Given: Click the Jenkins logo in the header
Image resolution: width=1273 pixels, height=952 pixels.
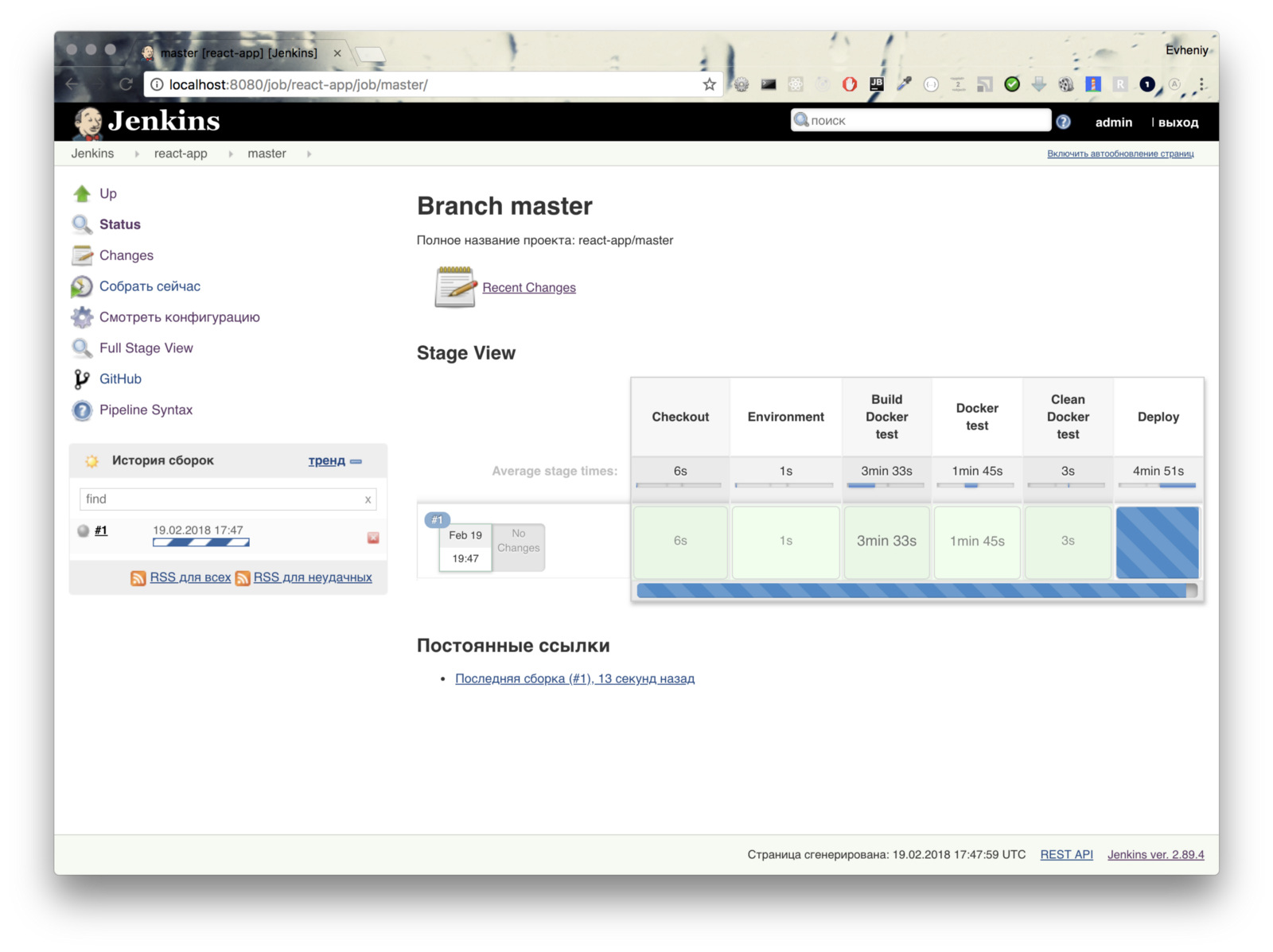Looking at the screenshot, I should click(x=147, y=122).
